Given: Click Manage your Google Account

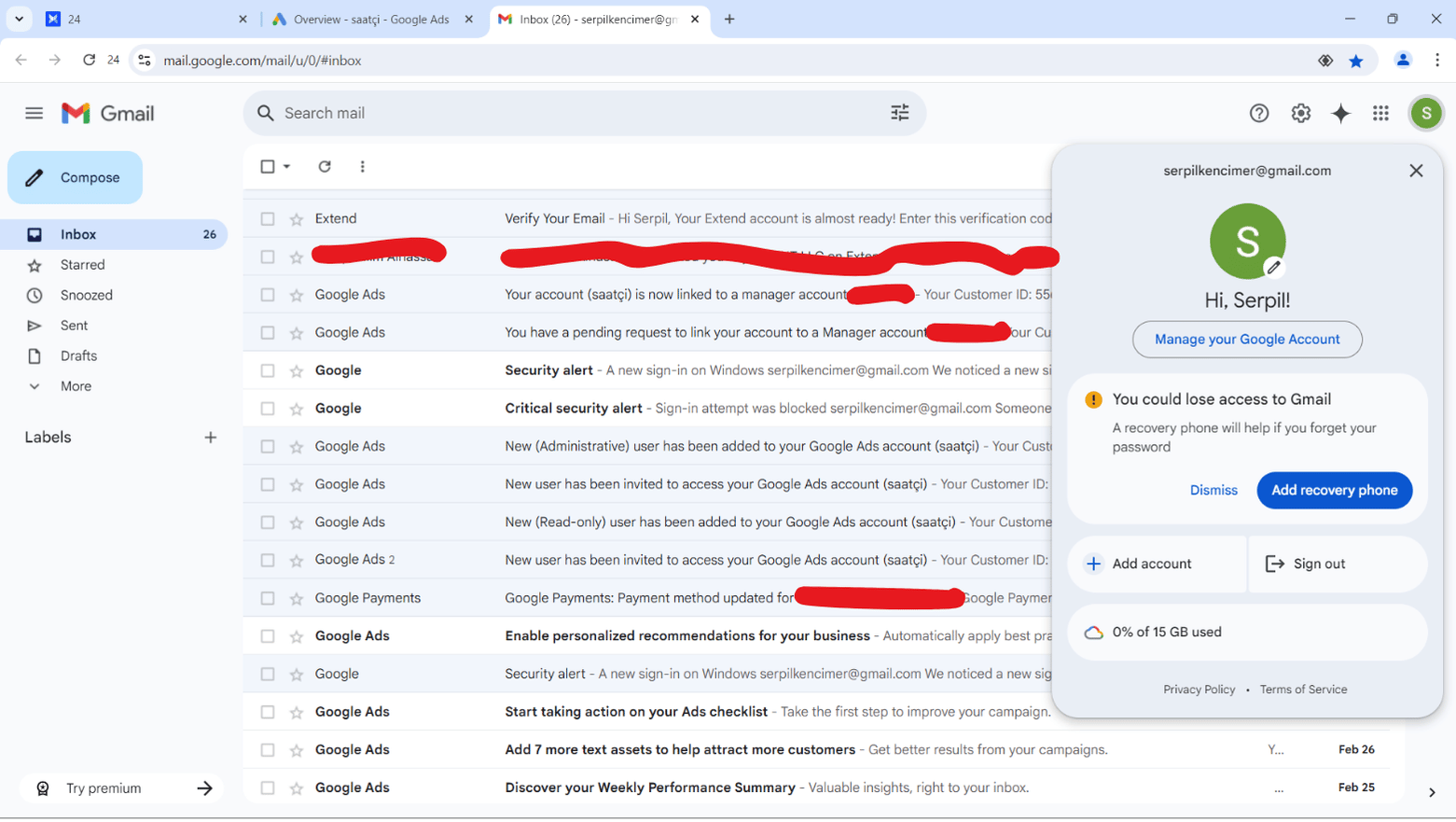Looking at the screenshot, I should tap(1247, 340).
